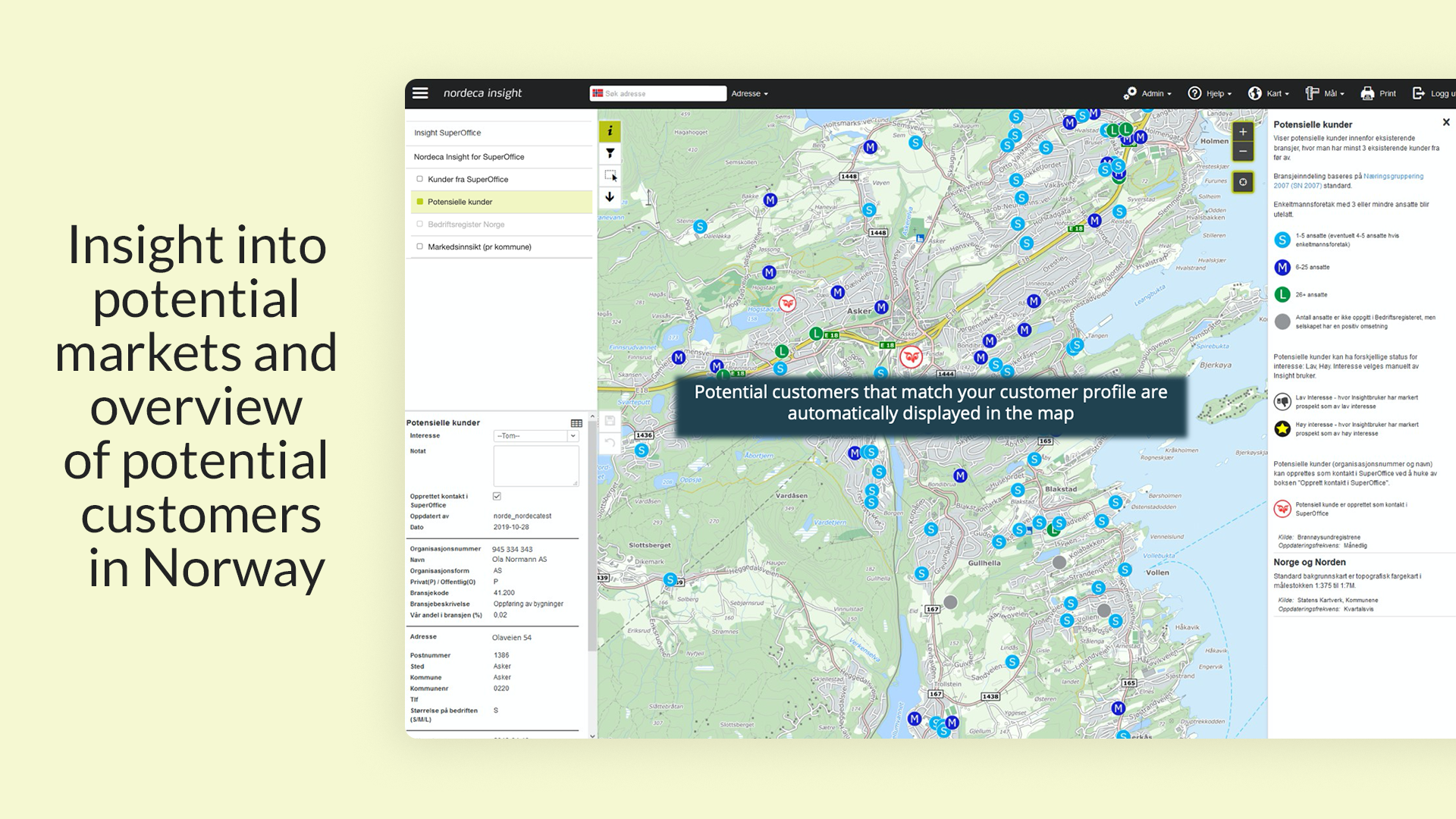
Task: Click the nordeca insight logo
Action: click(x=482, y=93)
